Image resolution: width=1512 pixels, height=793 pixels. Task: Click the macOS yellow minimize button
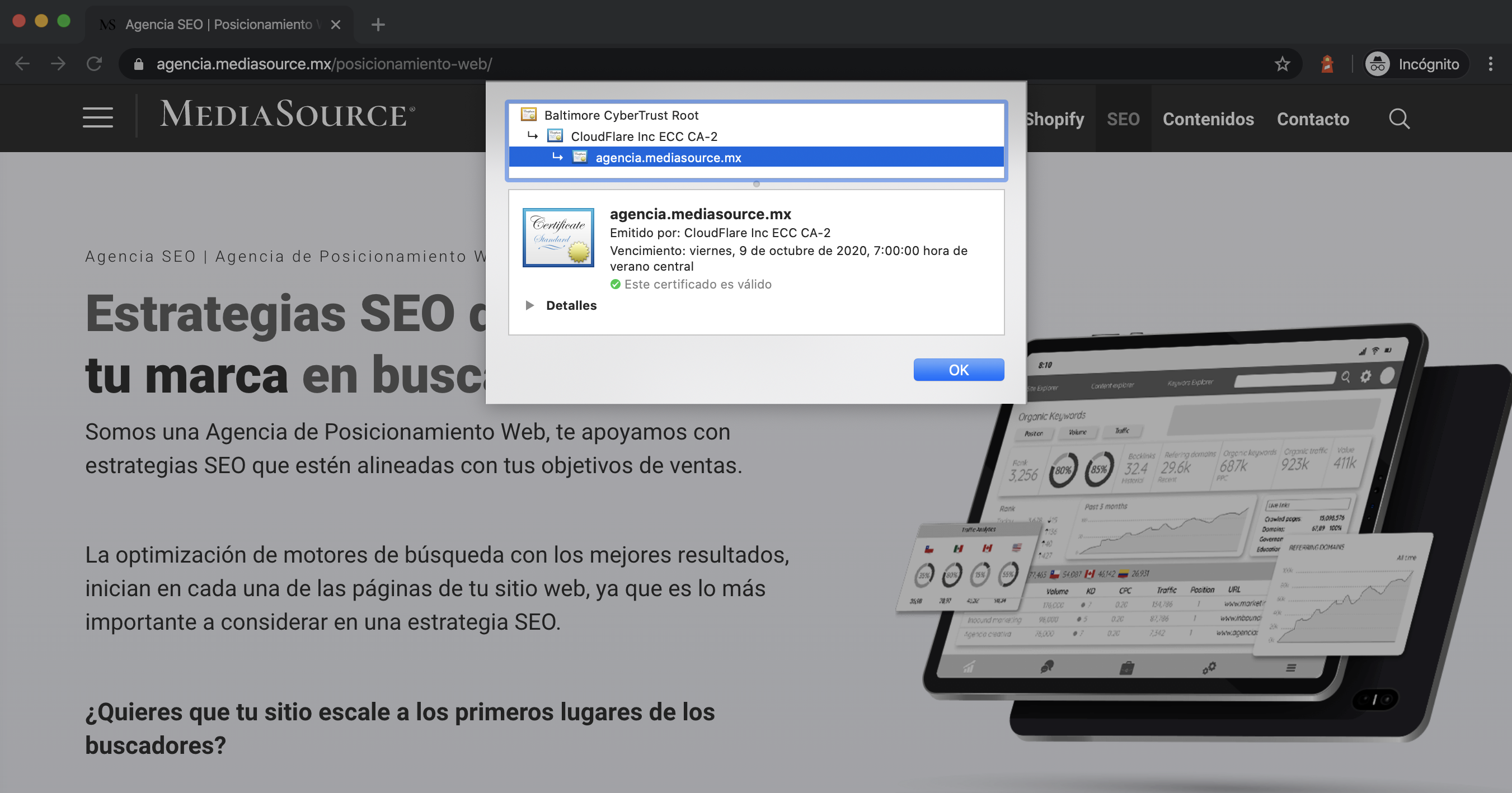click(x=41, y=21)
